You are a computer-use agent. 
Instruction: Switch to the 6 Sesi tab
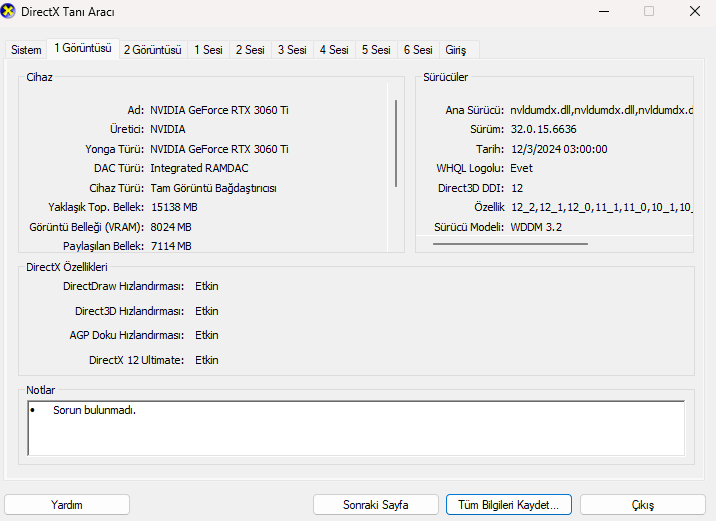[418, 49]
